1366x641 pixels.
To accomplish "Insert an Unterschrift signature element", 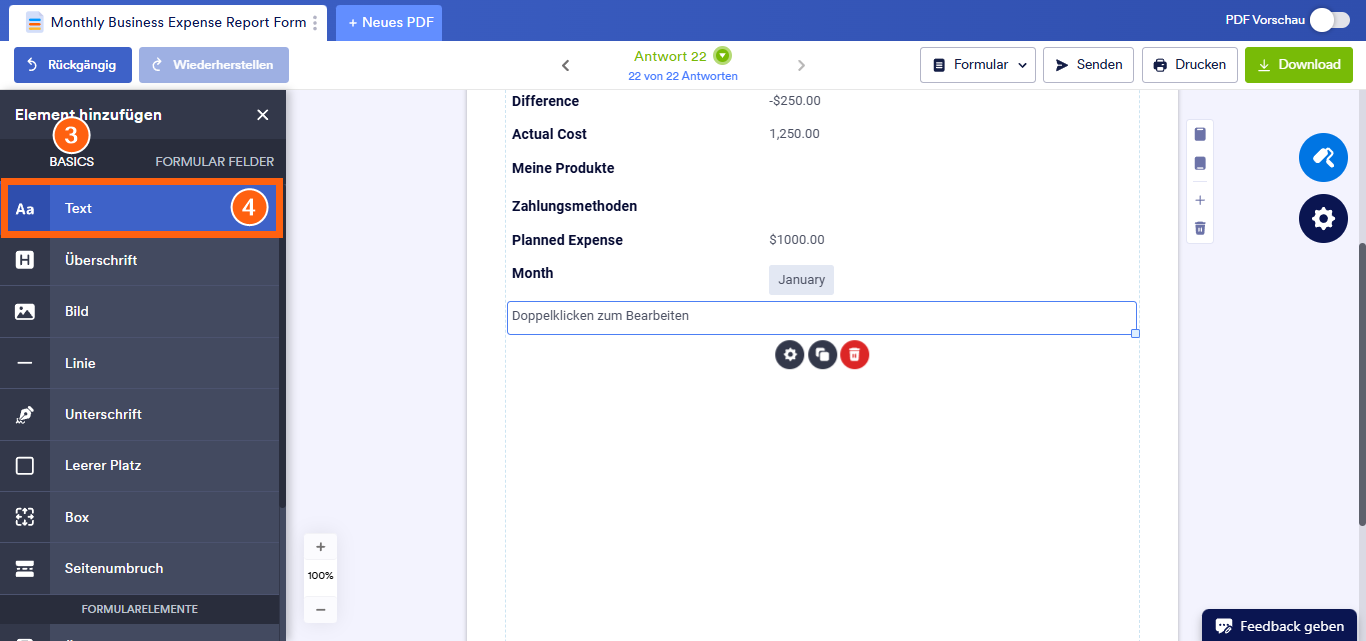I will coord(140,414).
